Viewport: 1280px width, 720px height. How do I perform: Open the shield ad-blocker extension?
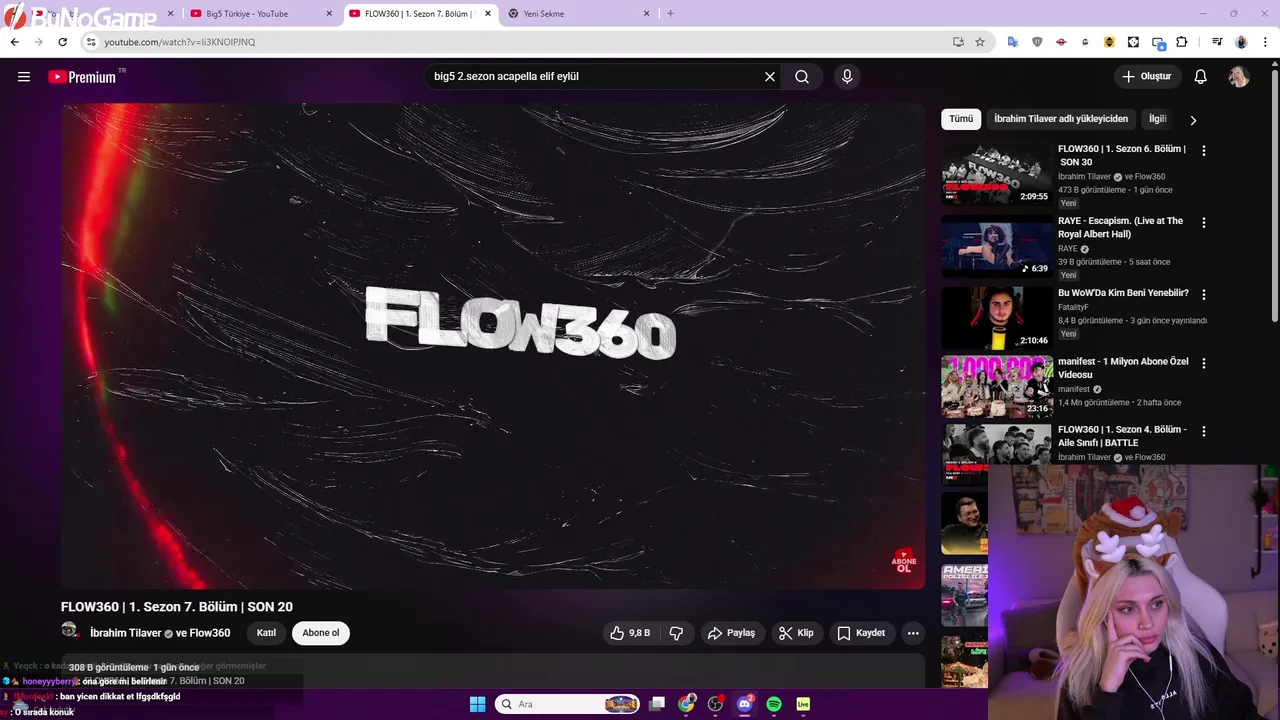pyautogui.click(x=1037, y=42)
